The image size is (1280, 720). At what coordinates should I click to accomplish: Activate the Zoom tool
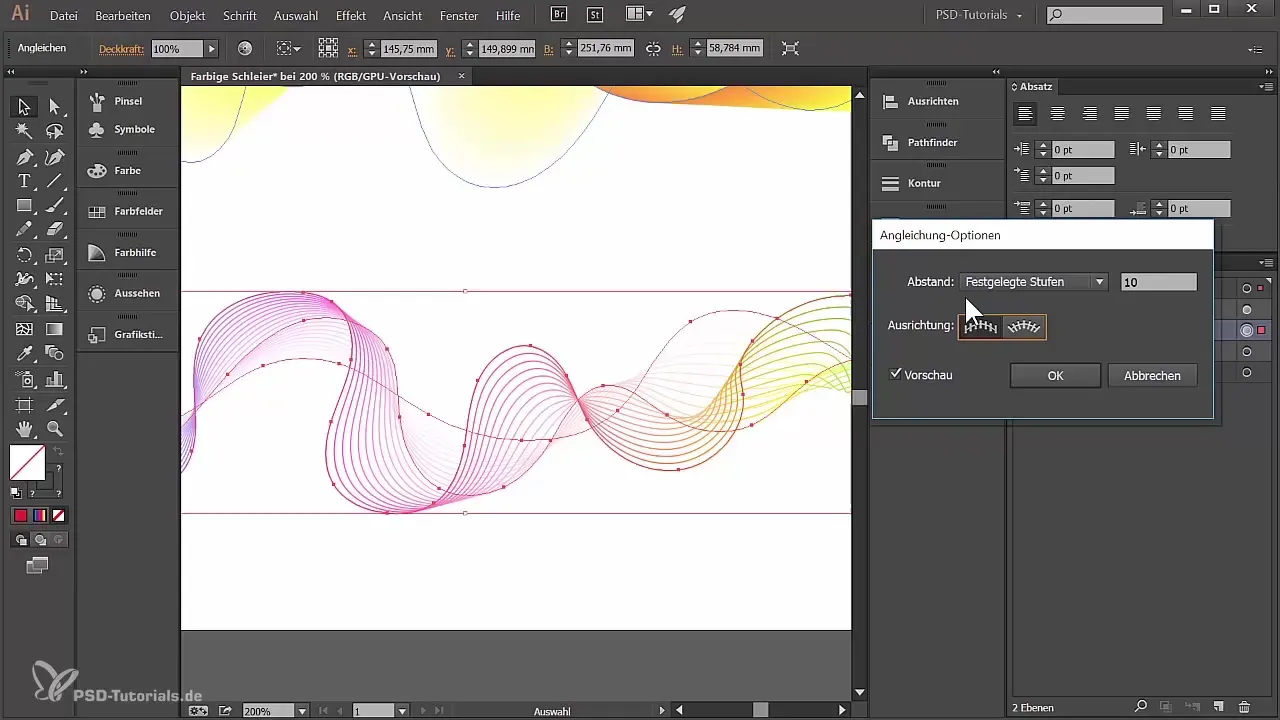[x=55, y=429]
